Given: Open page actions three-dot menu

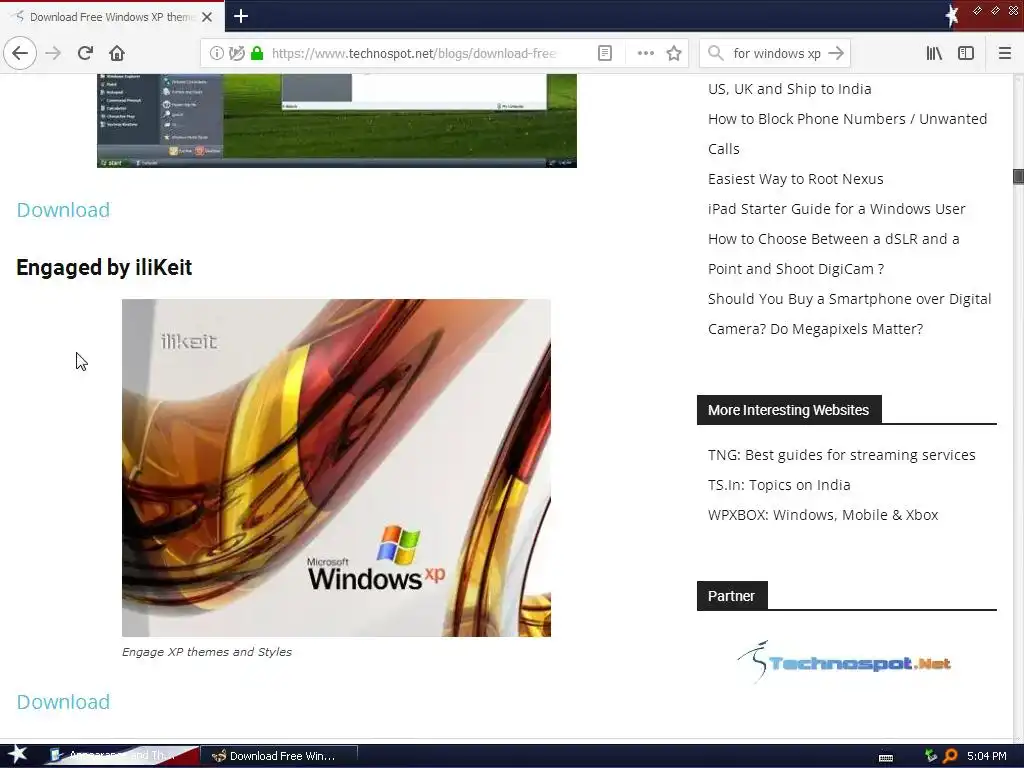Looking at the screenshot, I should (645, 54).
